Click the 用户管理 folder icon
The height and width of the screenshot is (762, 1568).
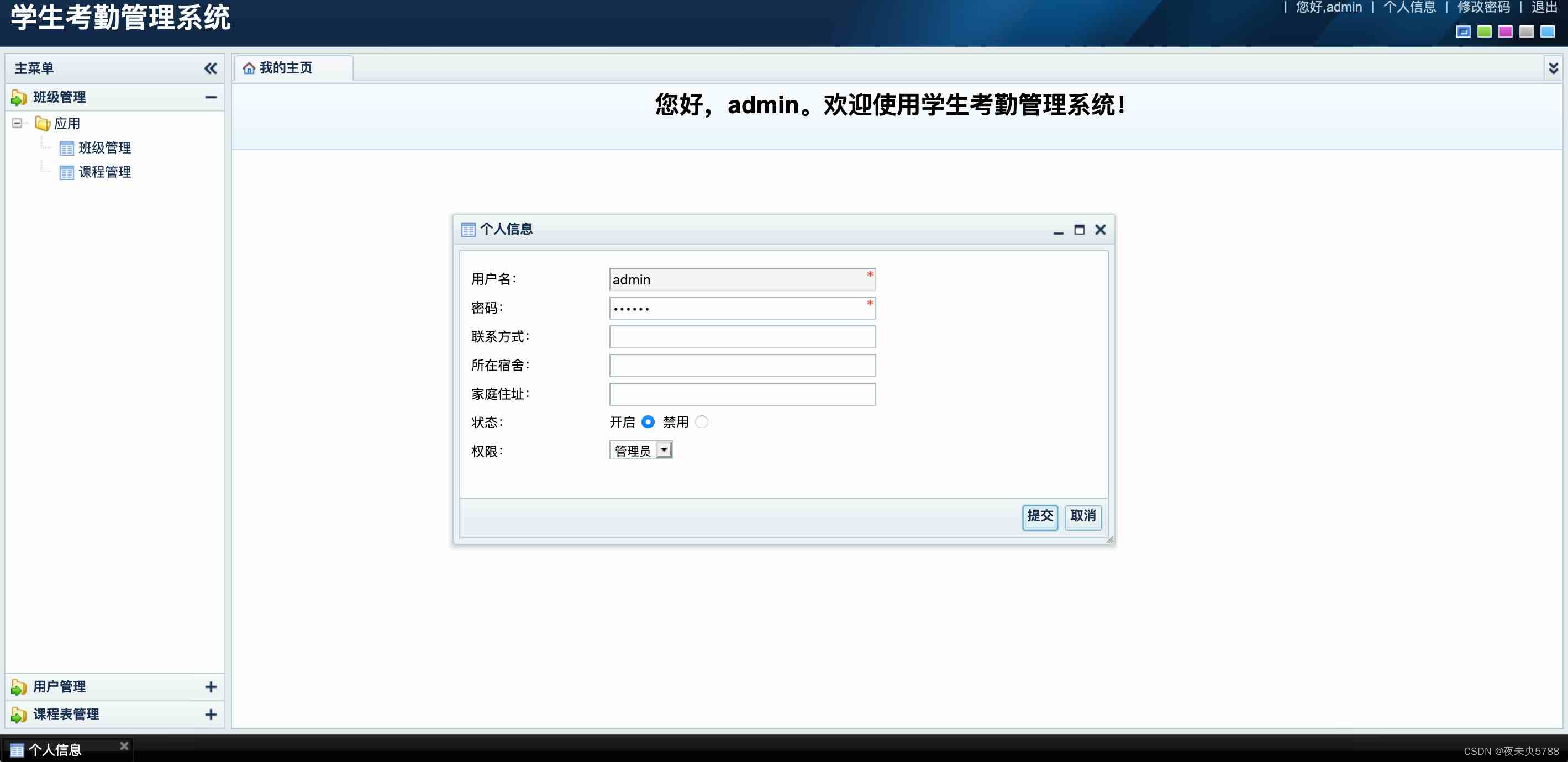point(18,687)
